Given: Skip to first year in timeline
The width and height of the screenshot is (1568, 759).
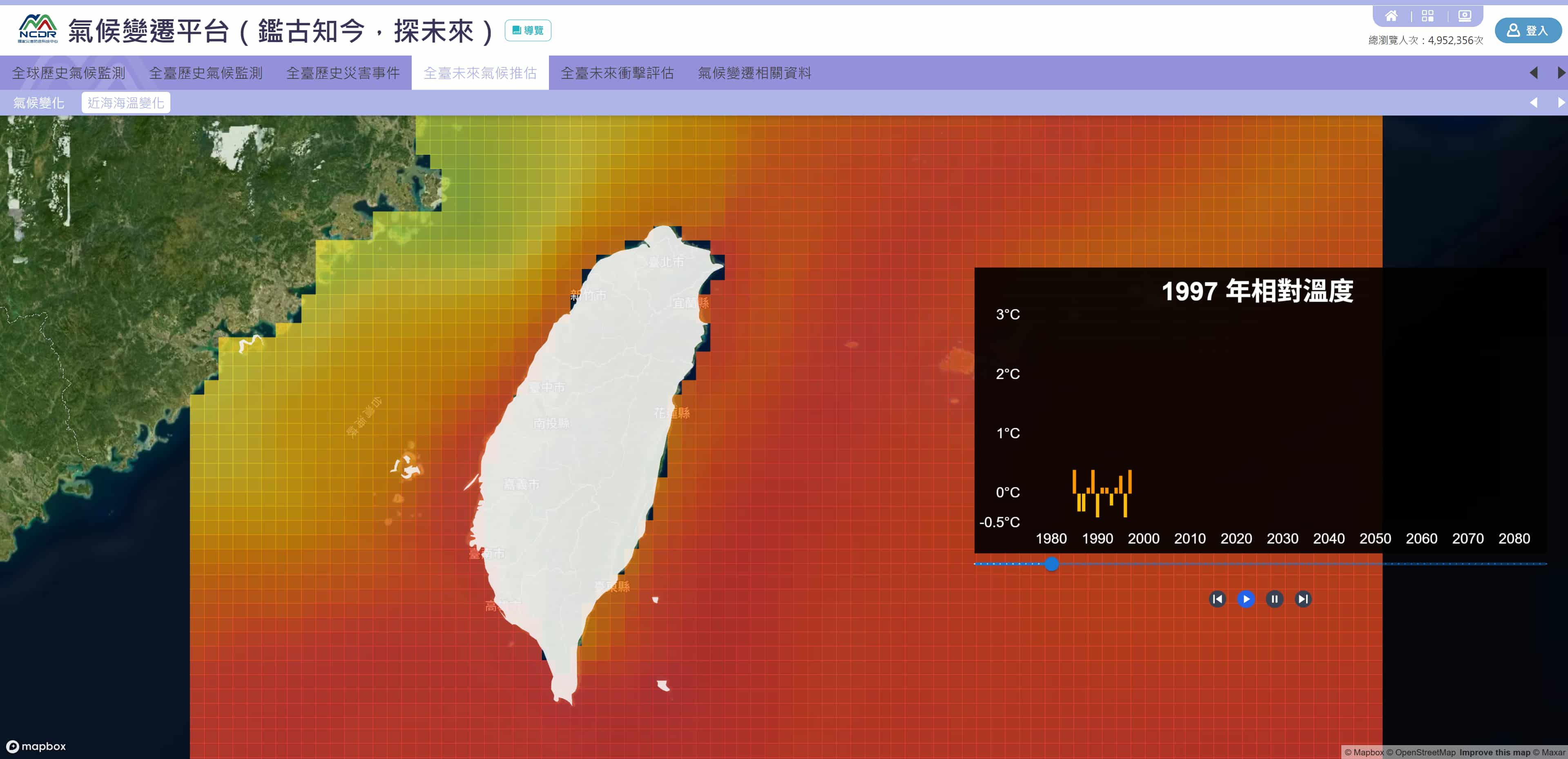Looking at the screenshot, I should tap(1217, 599).
